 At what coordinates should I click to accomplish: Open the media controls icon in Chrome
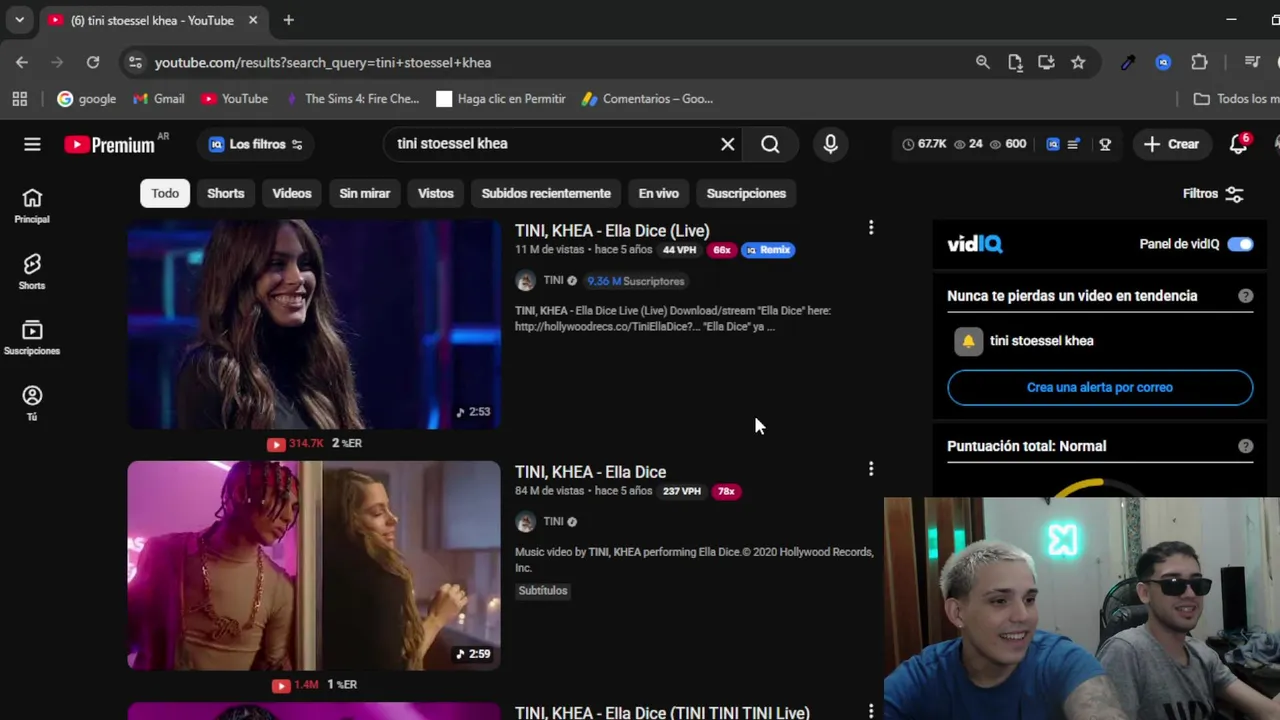pyautogui.click(x=1252, y=62)
